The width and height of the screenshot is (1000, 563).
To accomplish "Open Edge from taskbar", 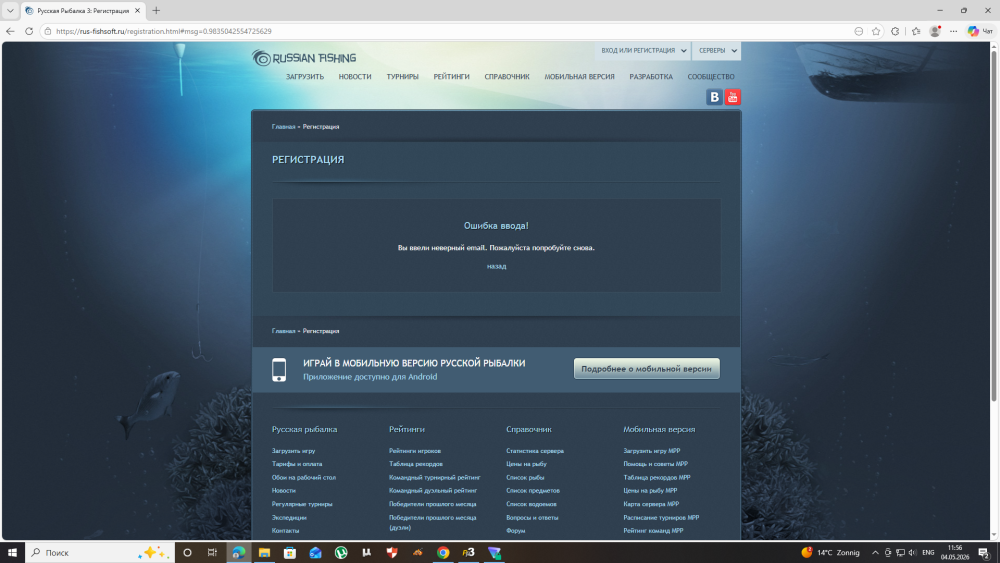I will tap(239, 552).
